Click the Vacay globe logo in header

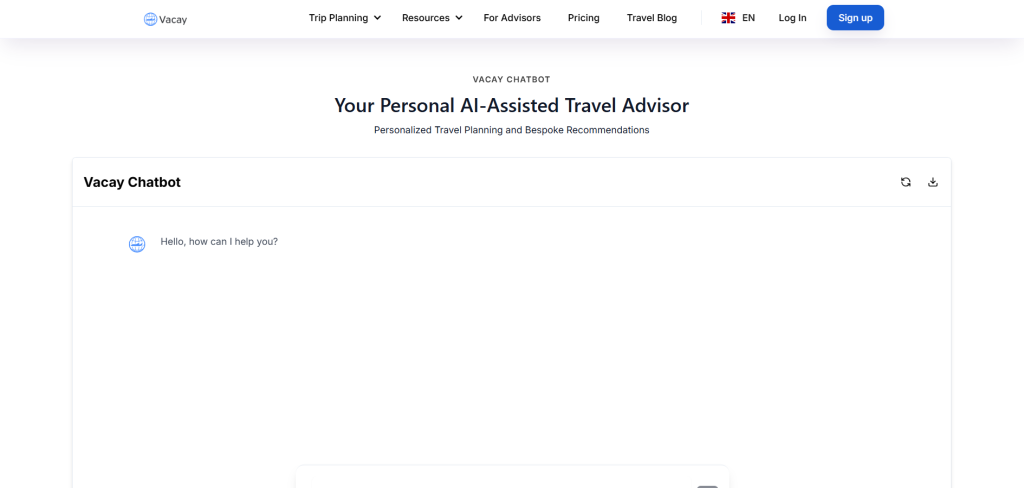click(x=150, y=19)
